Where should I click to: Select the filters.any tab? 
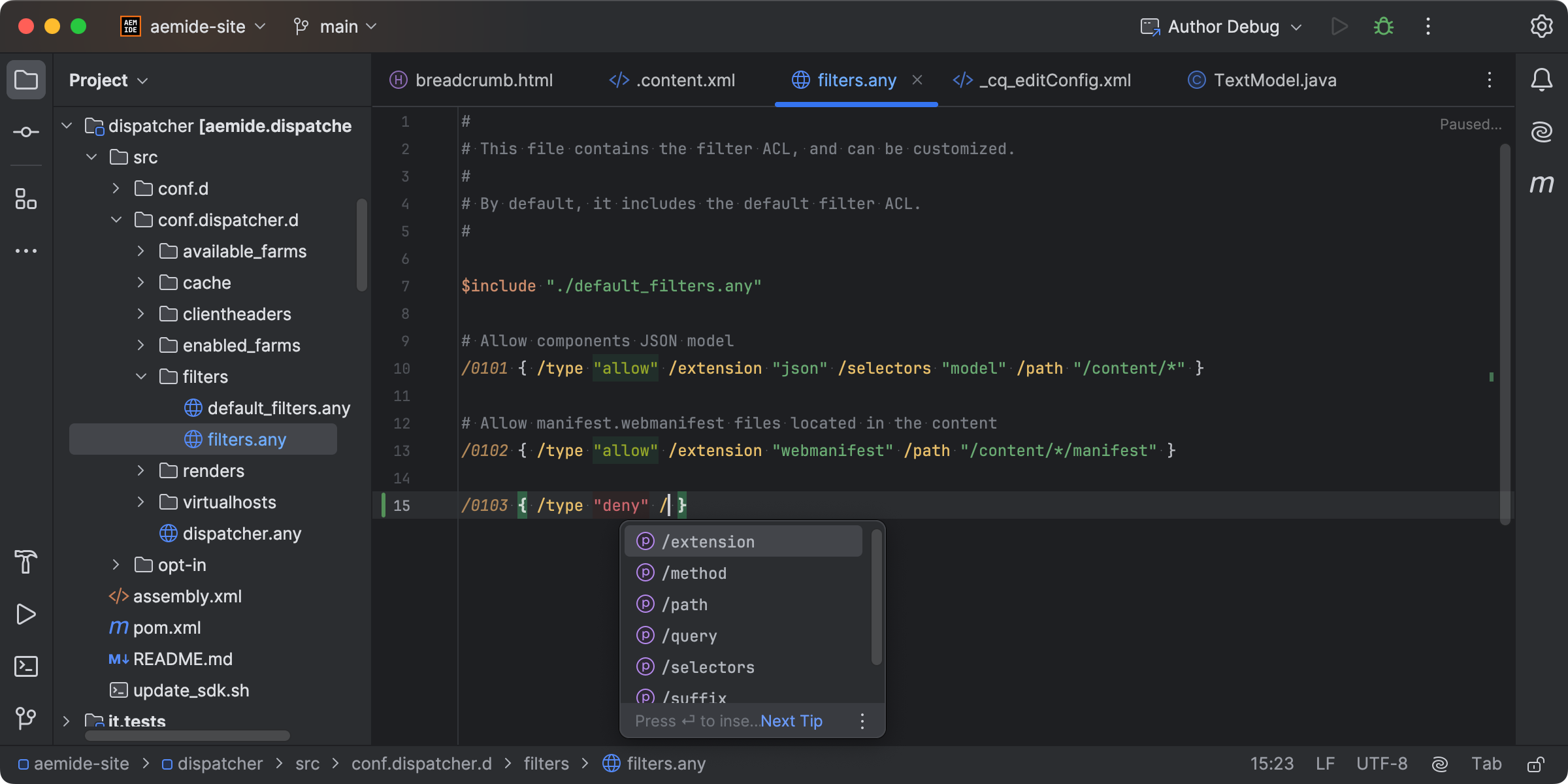point(856,79)
